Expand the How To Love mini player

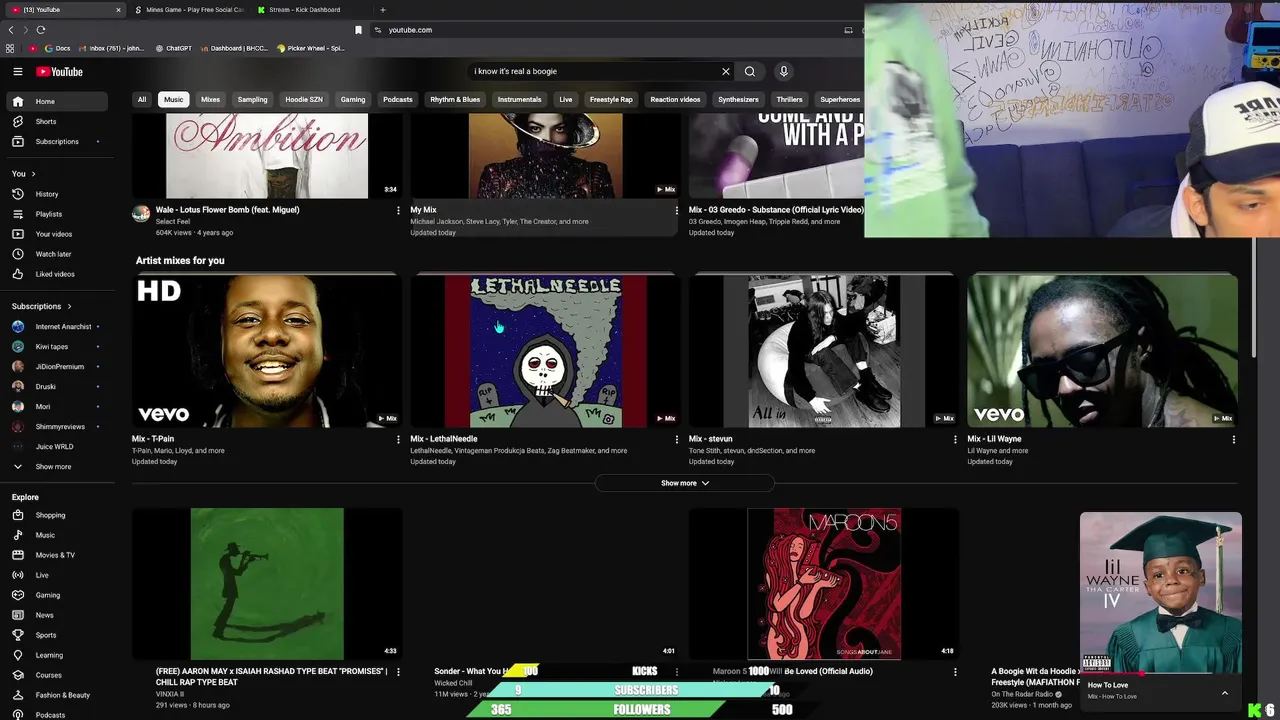point(1224,692)
